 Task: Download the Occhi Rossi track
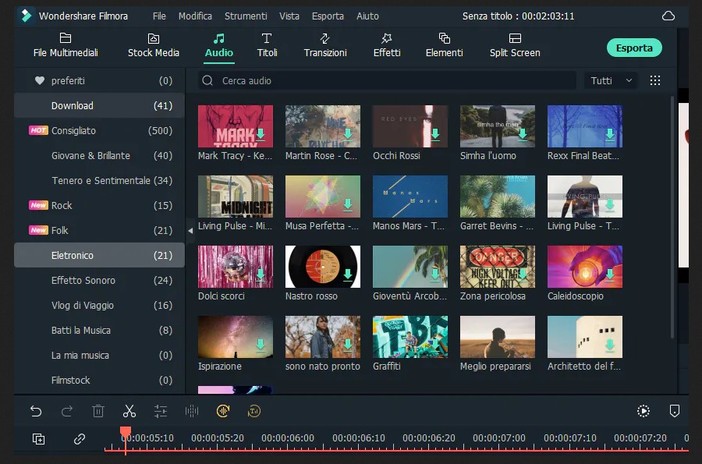click(x=435, y=134)
